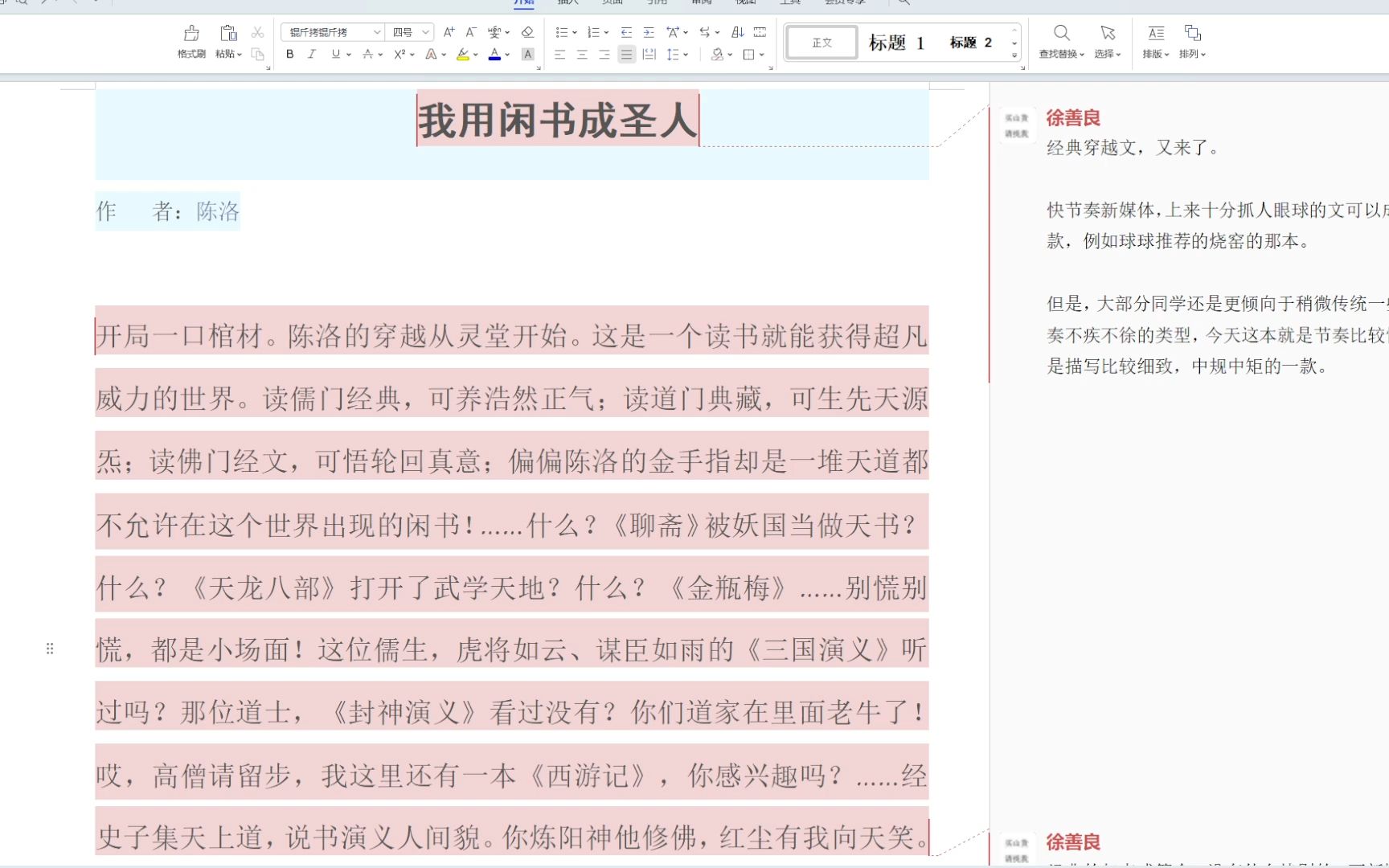Open 格式刷 label button

(191, 54)
